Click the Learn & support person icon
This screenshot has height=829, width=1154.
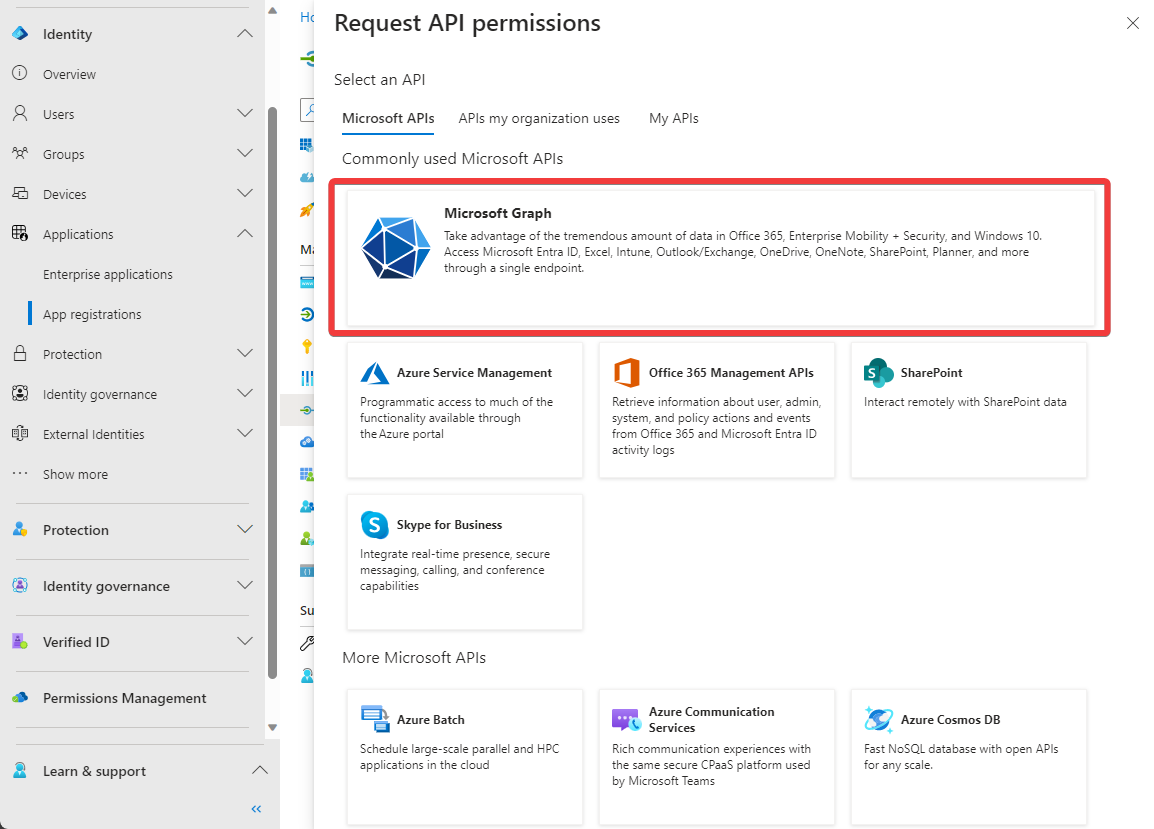point(20,770)
